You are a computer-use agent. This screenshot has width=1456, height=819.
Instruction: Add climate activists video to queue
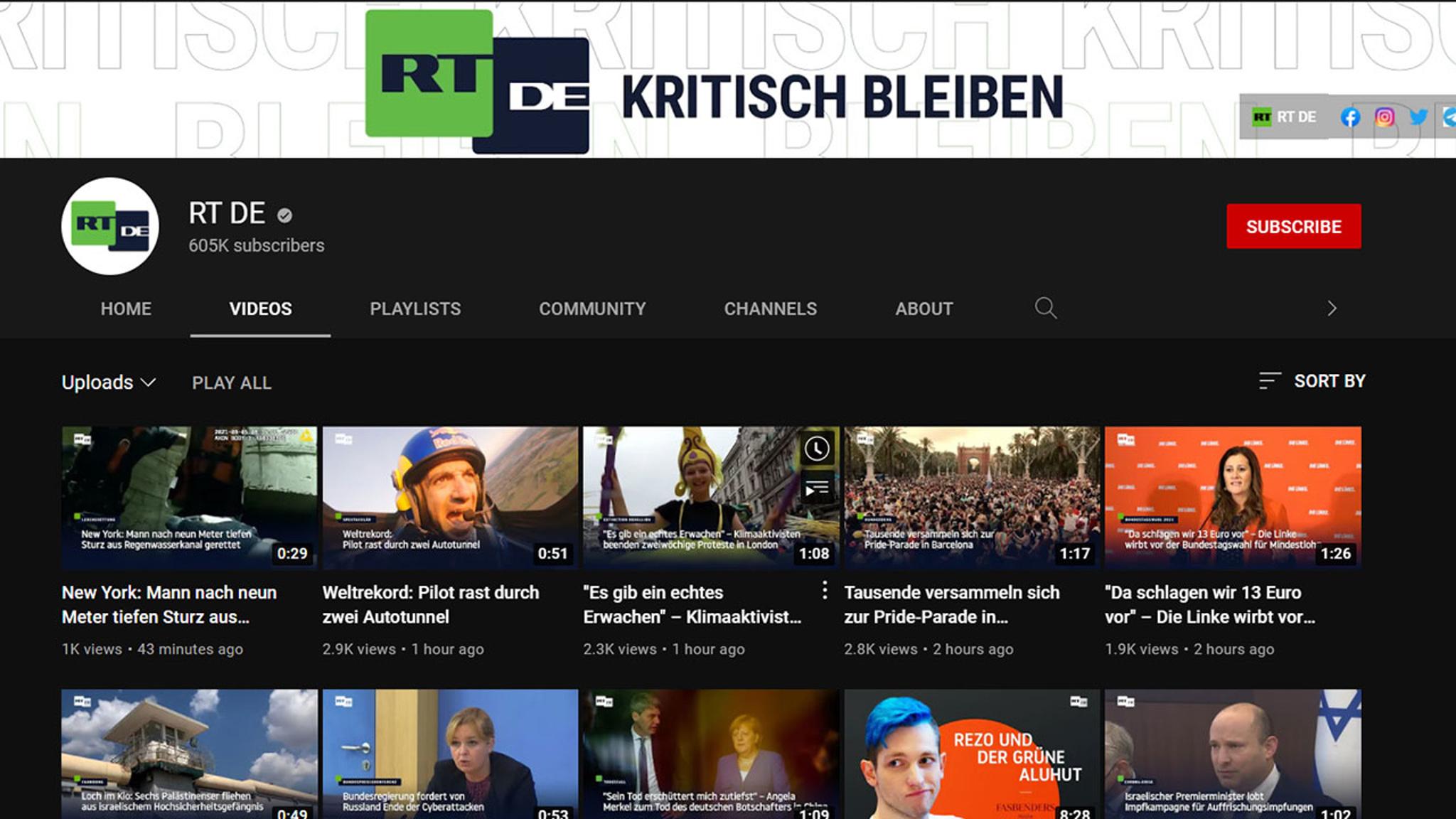[x=817, y=488]
